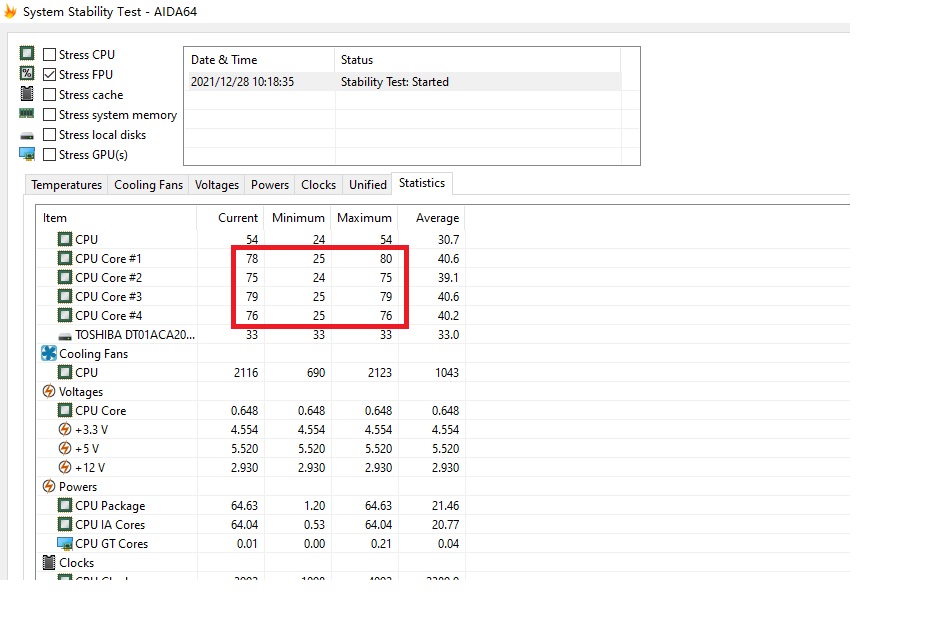The height and width of the screenshot is (624, 934).
Task: Select the Stability Test: Started log entry
Action: (x=394, y=82)
